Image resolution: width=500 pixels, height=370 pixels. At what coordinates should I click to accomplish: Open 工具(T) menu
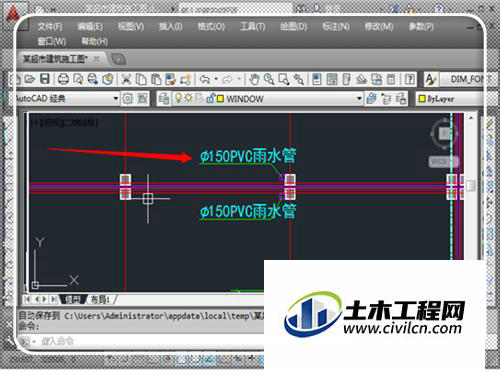(x=252, y=26)
